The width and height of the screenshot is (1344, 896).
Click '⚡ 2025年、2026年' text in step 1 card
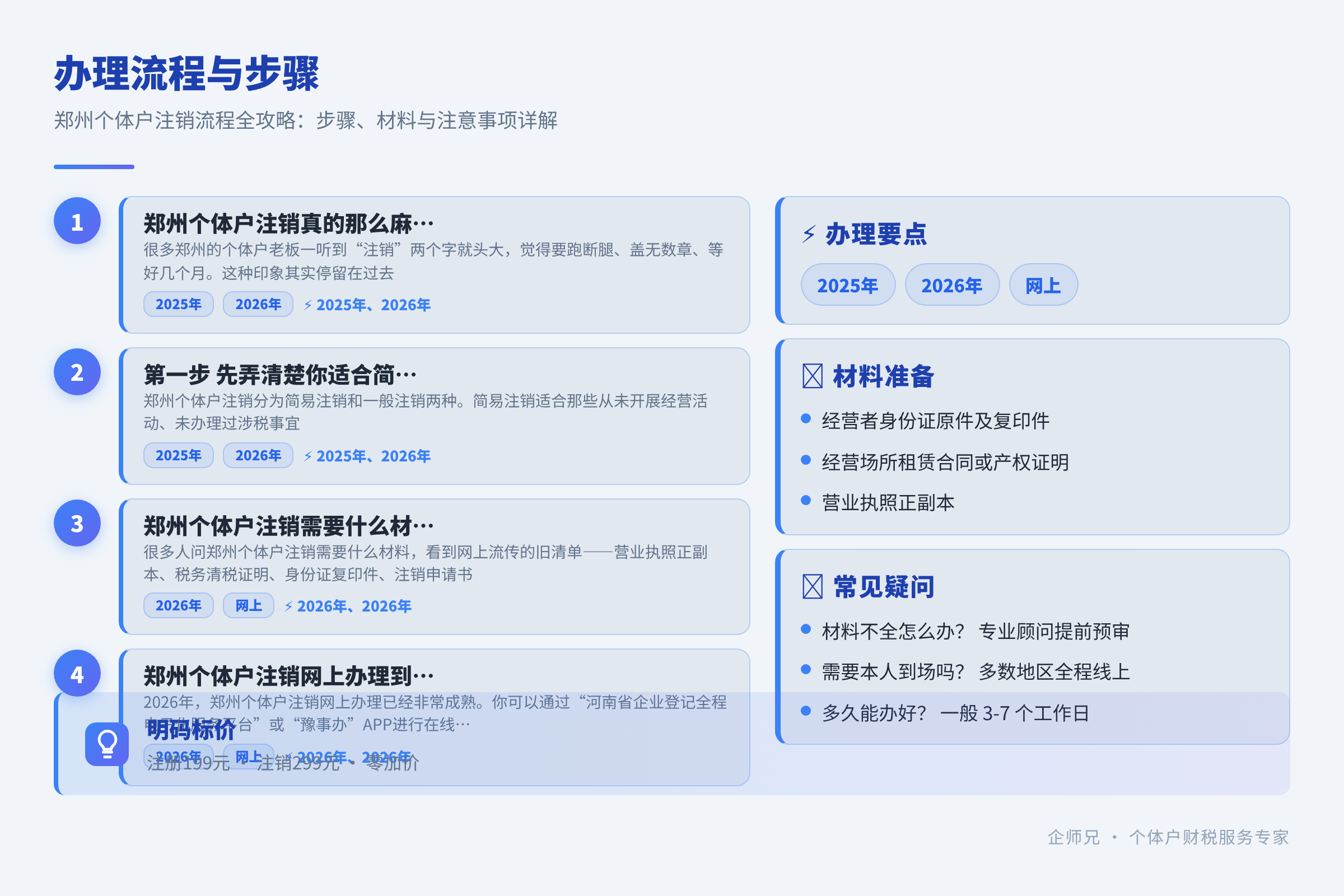[x=367, y=305]
